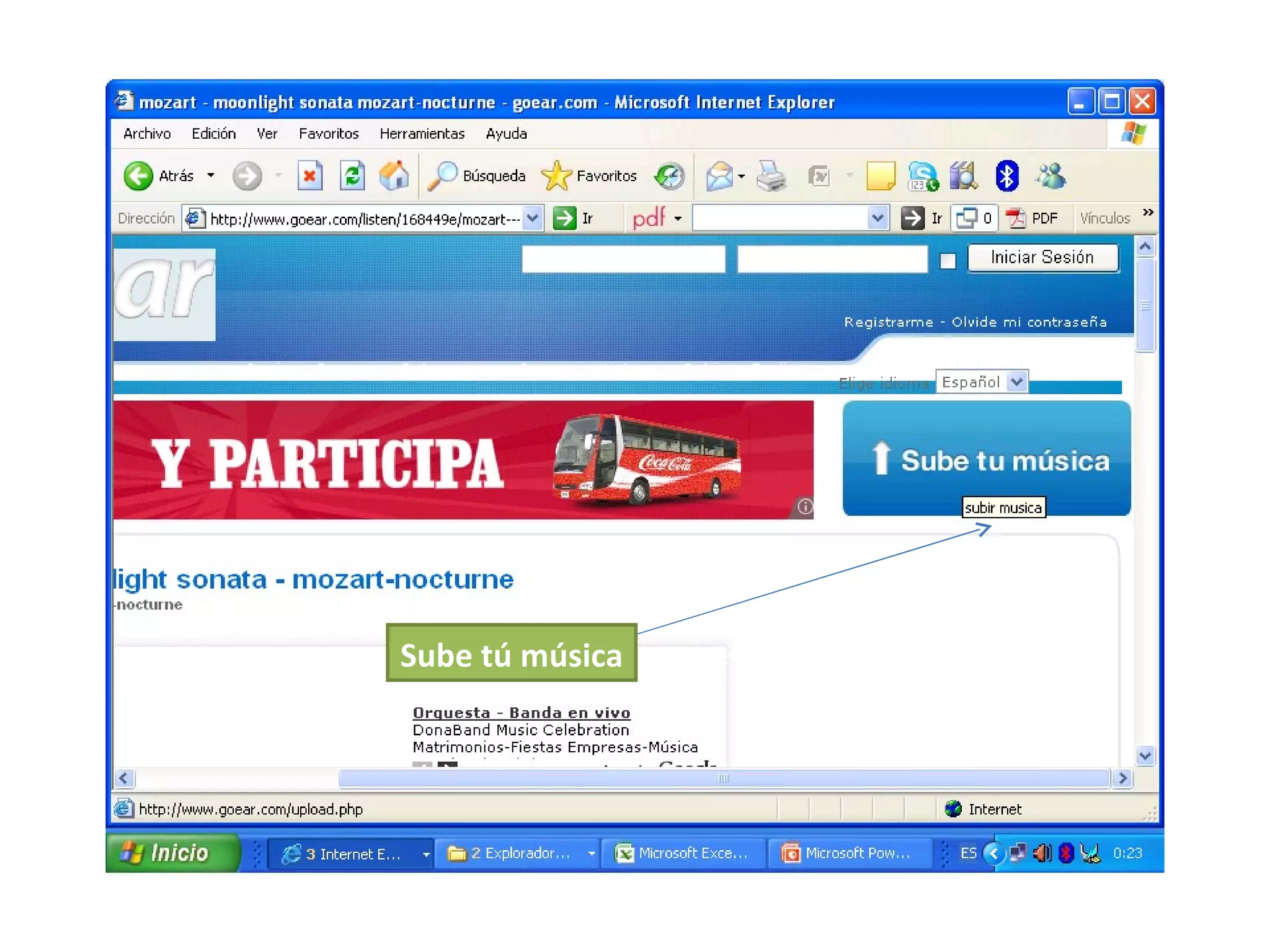1270x952 pixels.
Task: Go to the Home page icon
Action: [x=394, y=176]
